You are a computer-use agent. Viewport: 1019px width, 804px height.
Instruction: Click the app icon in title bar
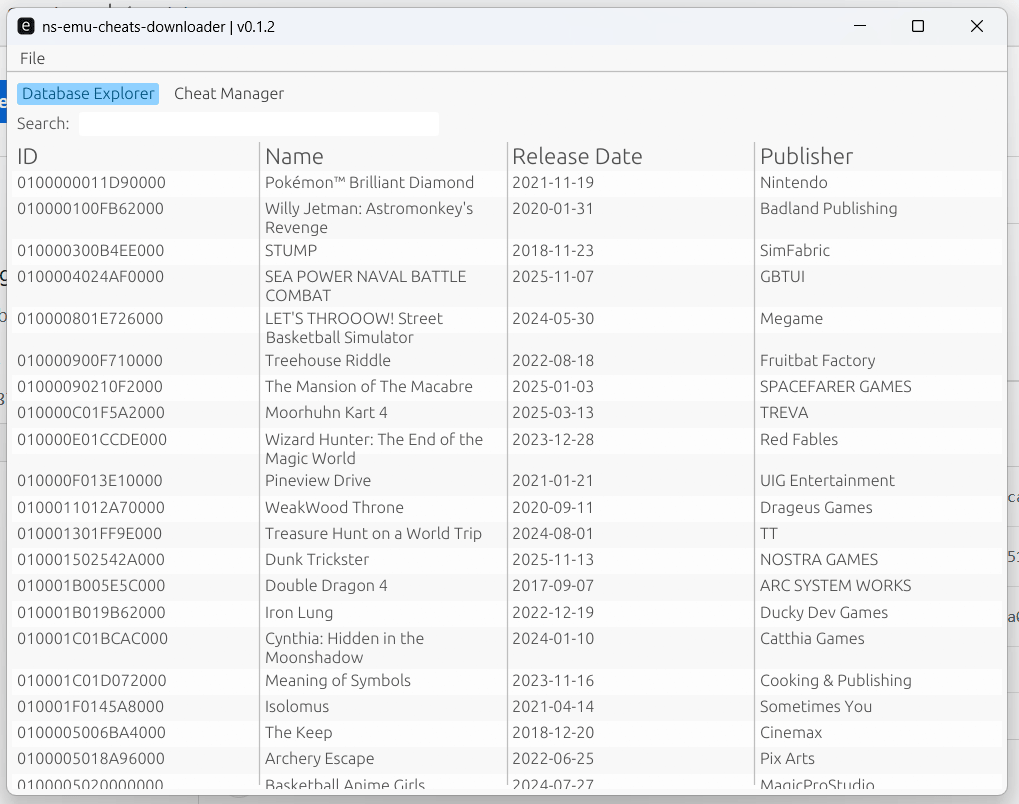click(25, 27)
